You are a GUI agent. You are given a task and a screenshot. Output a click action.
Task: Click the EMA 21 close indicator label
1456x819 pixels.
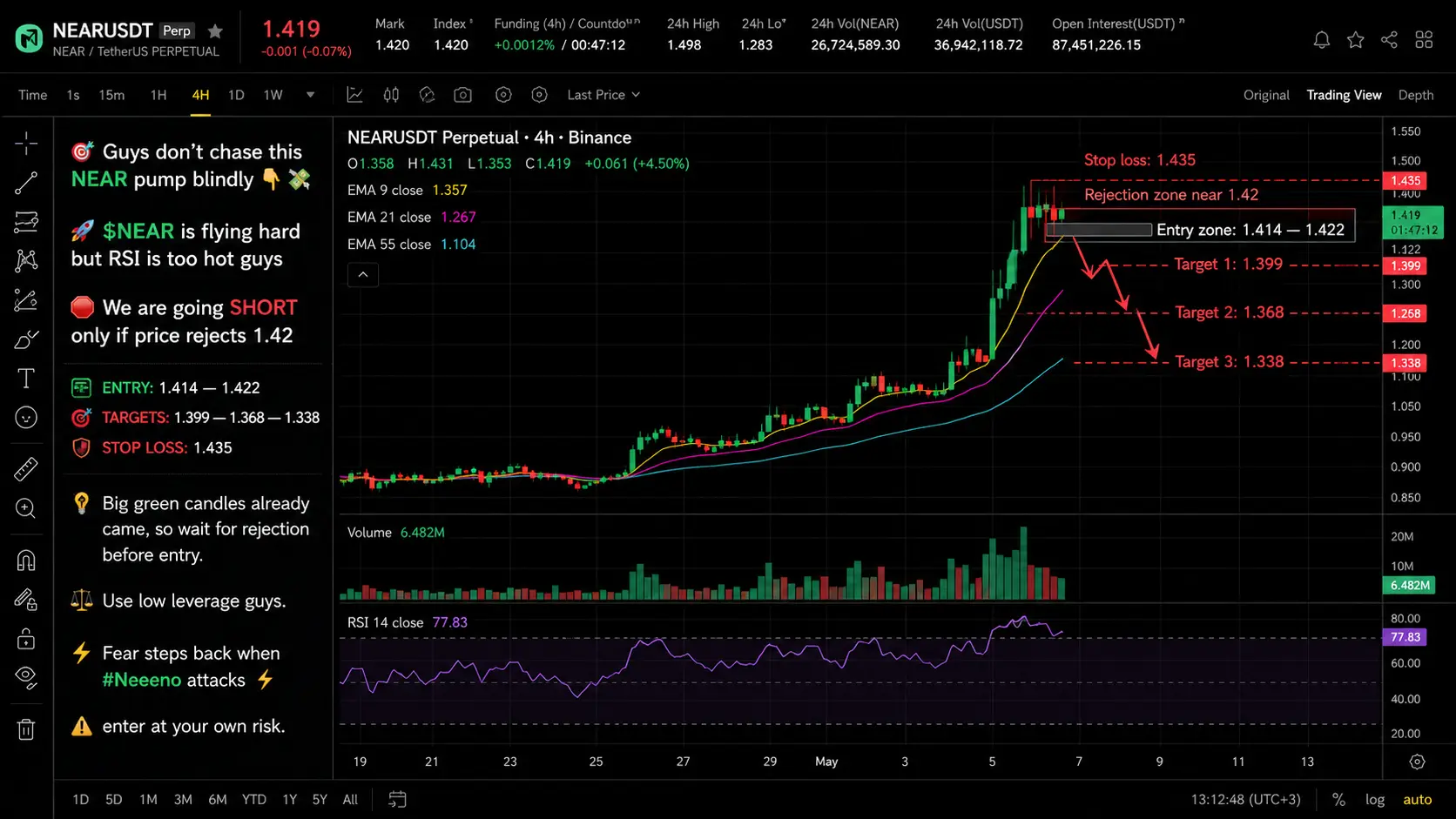coord(389,217)
